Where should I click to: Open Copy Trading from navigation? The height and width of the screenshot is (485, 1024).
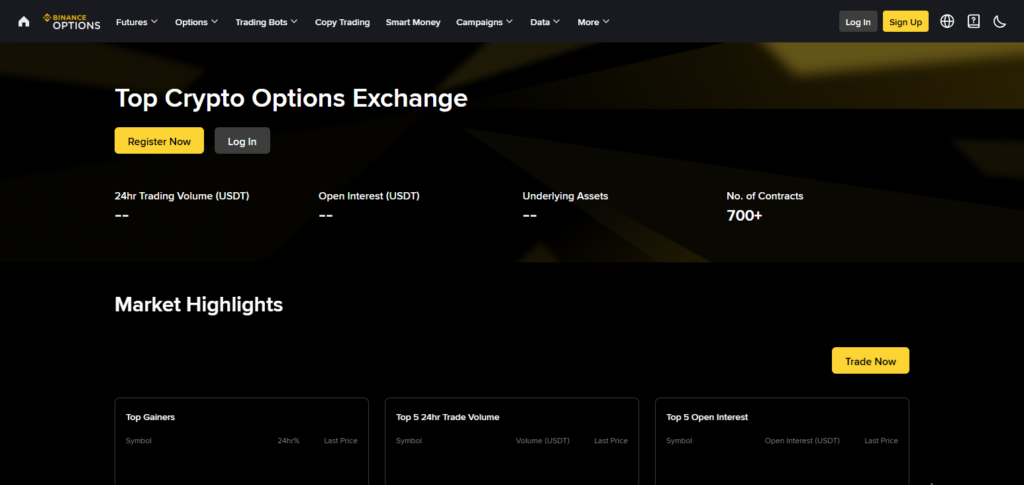[x=342, y=22]
